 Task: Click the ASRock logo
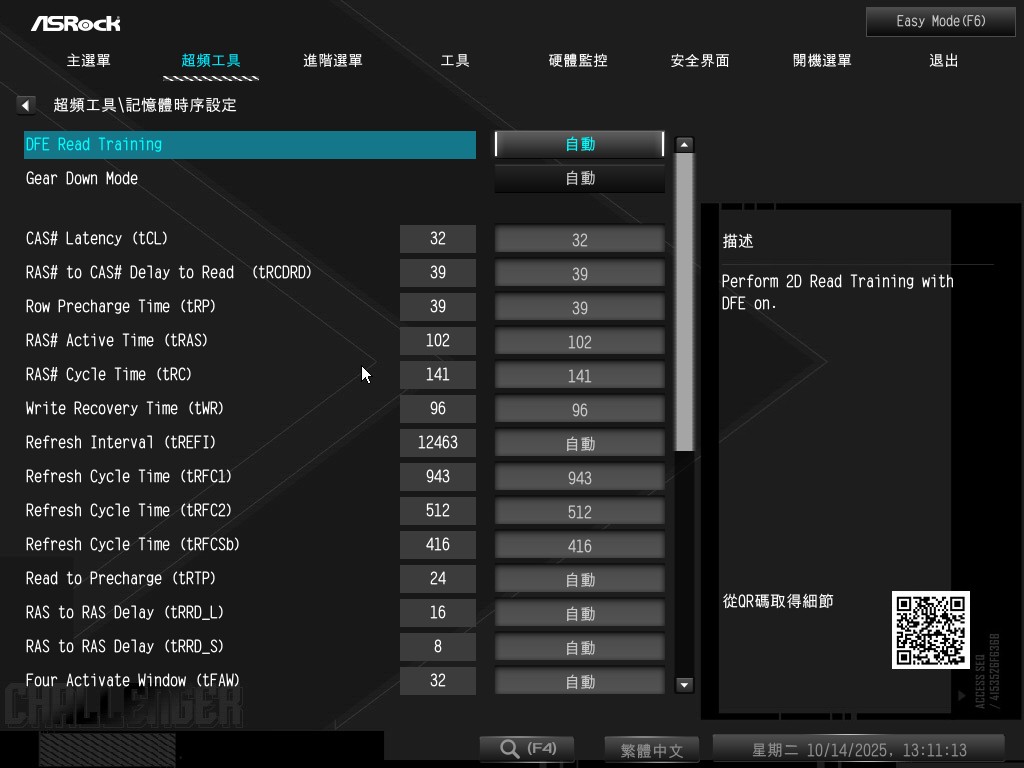click(x=75, y=22)
